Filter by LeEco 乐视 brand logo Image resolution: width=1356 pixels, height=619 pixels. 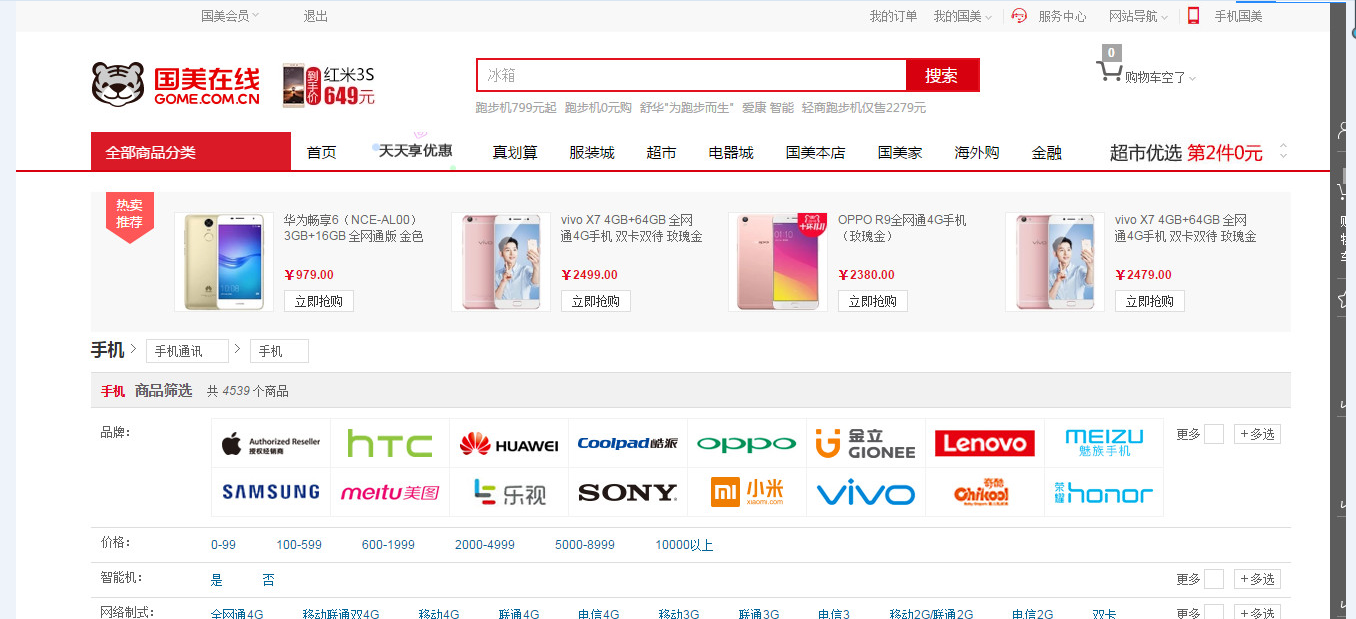509,492
